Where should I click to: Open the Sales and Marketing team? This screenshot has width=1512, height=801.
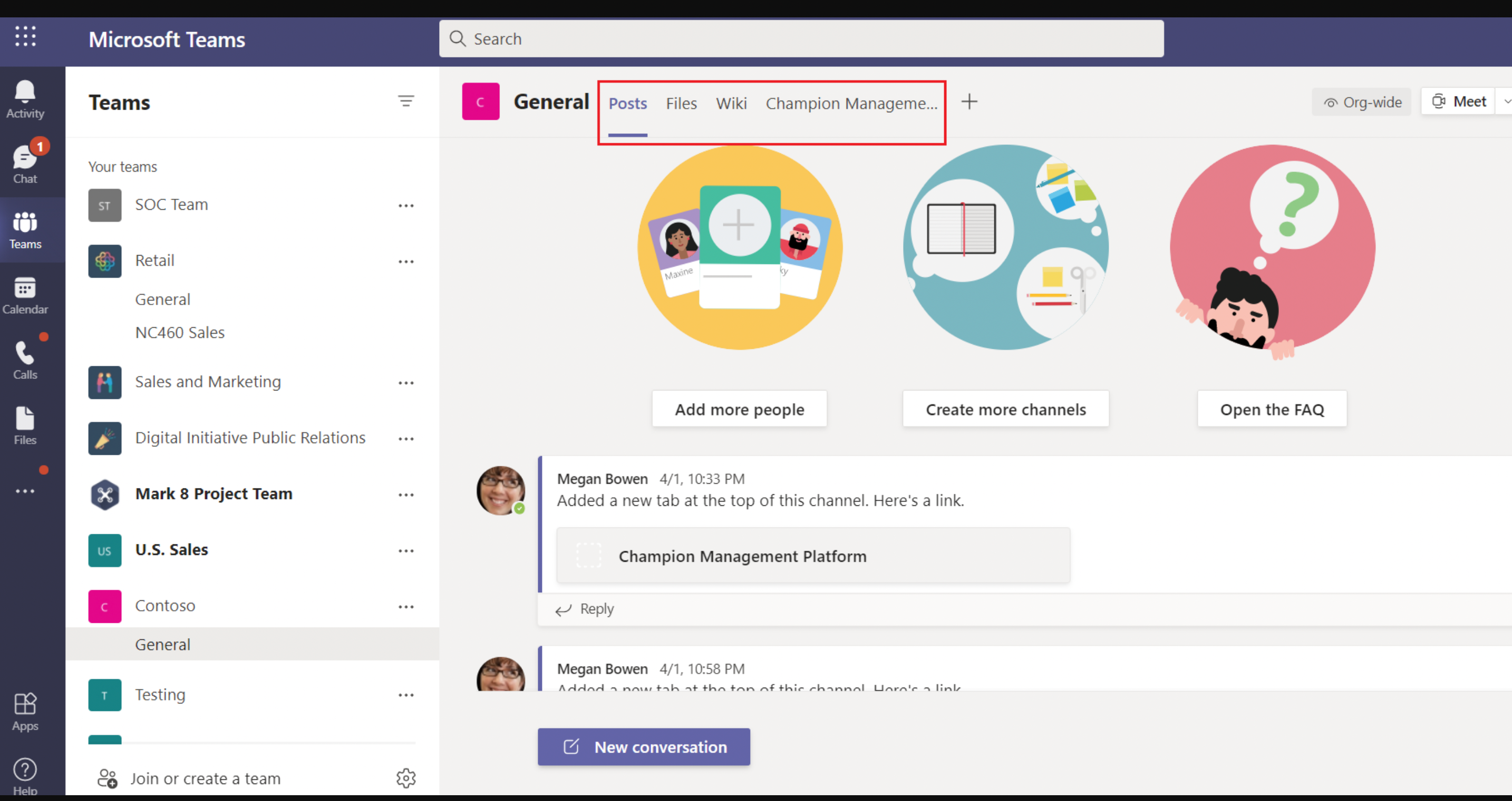coord(208,382)
